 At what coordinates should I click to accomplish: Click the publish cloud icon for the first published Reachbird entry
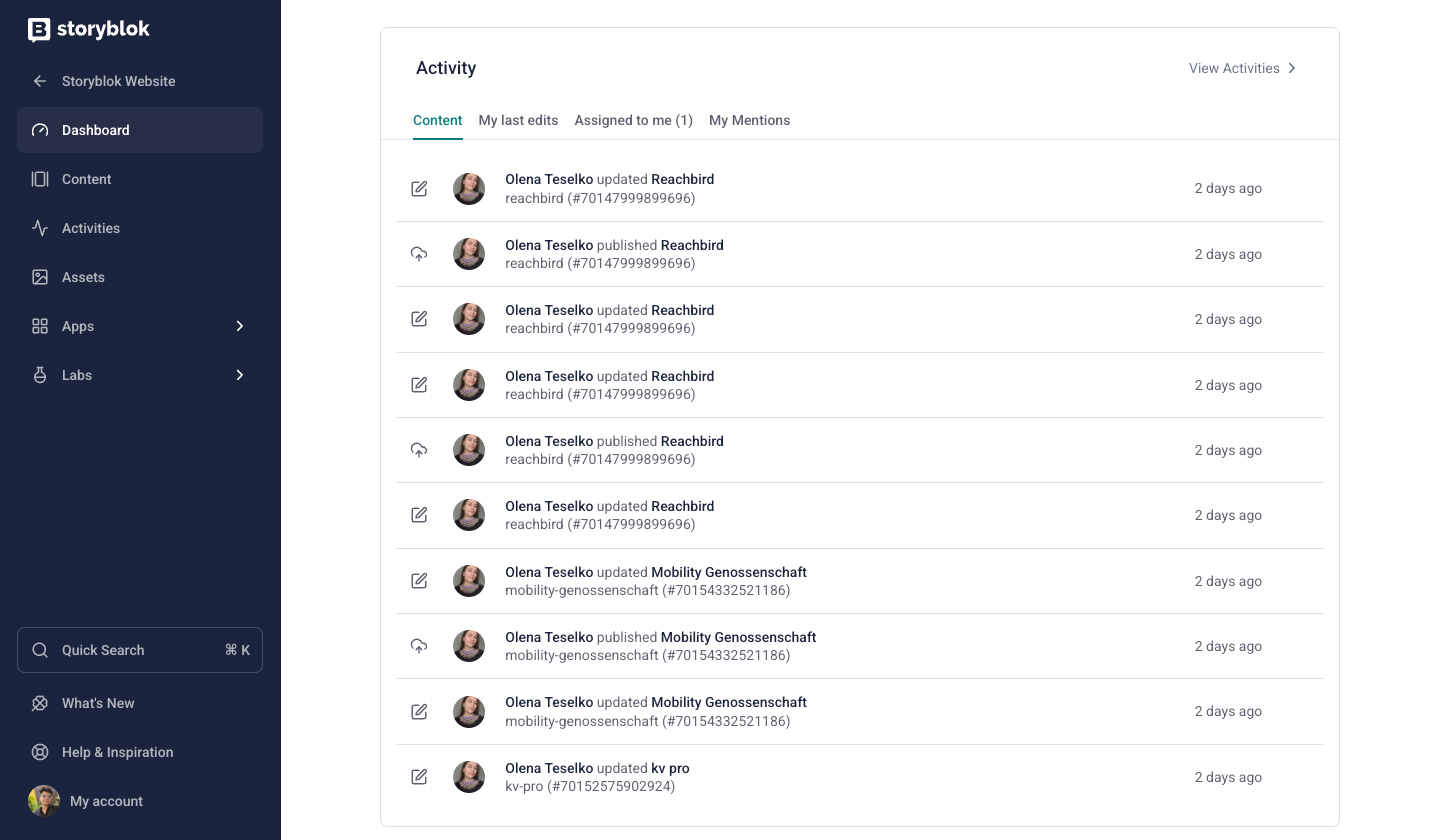pos(419,254)
